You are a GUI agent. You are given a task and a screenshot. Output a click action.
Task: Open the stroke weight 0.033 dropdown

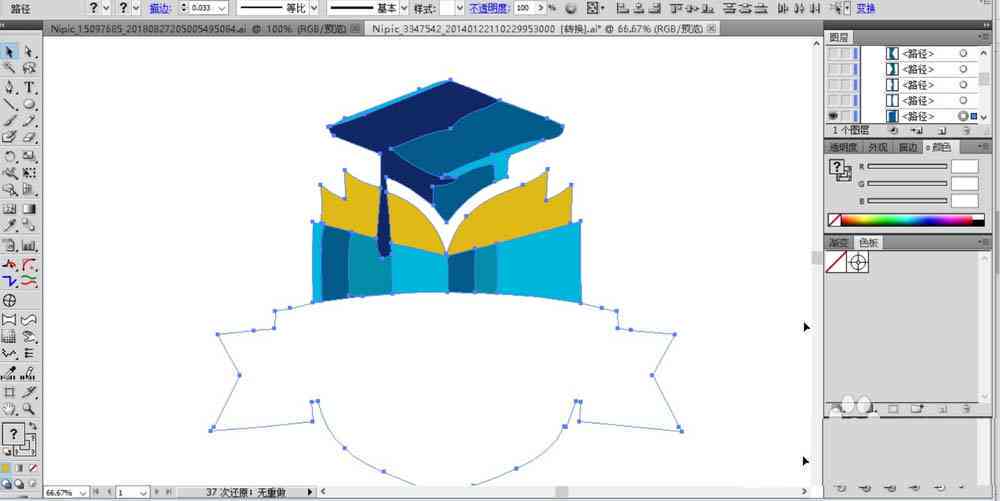222,8
